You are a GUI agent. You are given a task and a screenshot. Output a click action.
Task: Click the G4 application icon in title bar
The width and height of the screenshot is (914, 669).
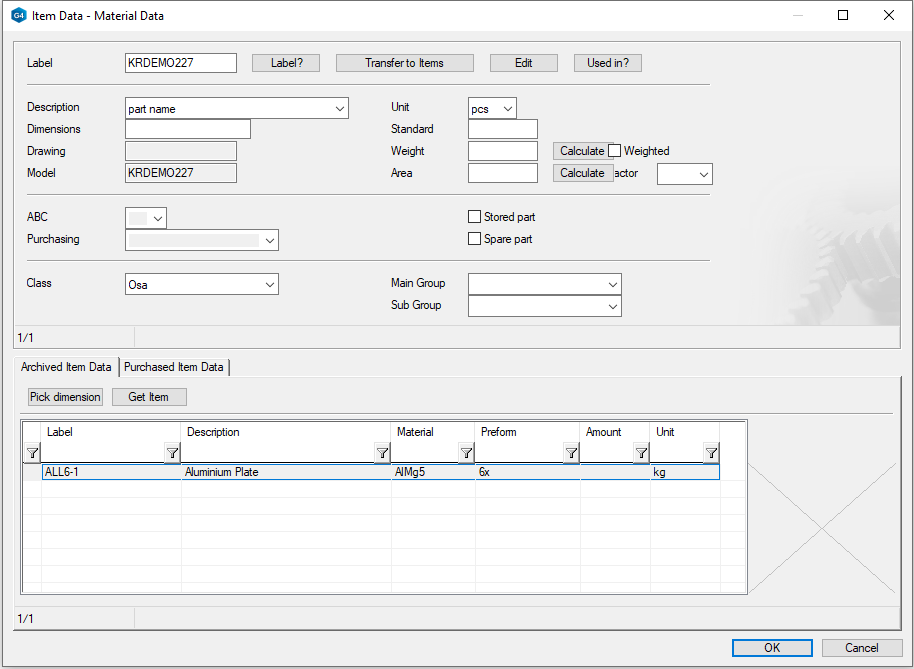tap(18, 15)
